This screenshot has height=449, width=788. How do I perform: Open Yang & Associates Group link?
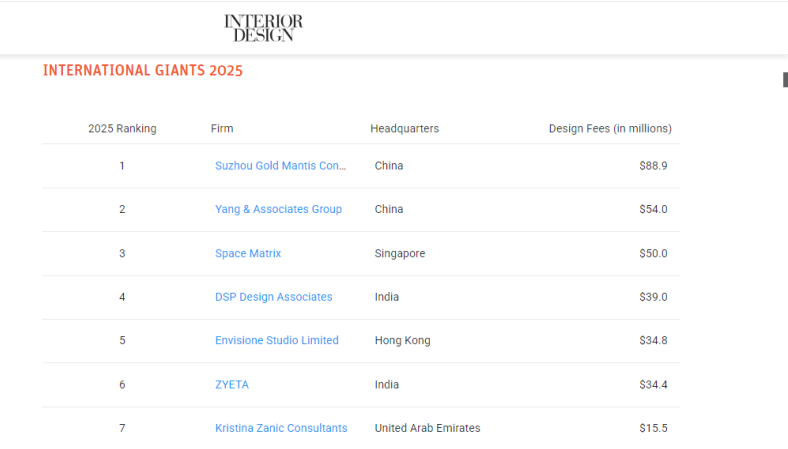(278, 209)
